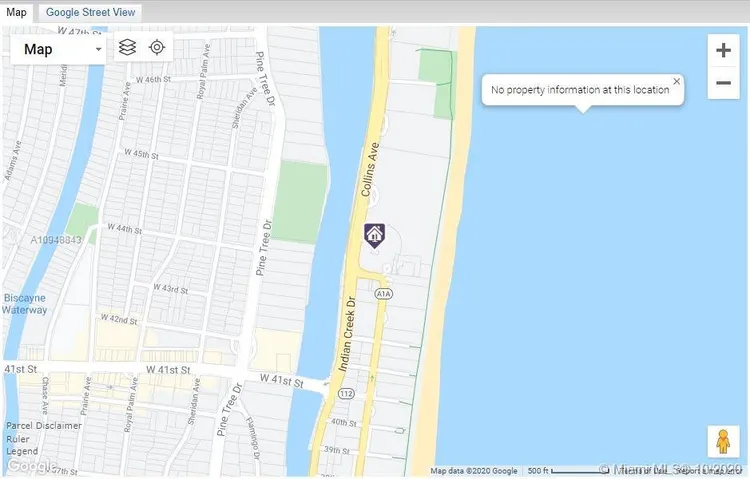Close the no property information popup
Viewport: 750px width, 479px height.
tap(676, 81)
